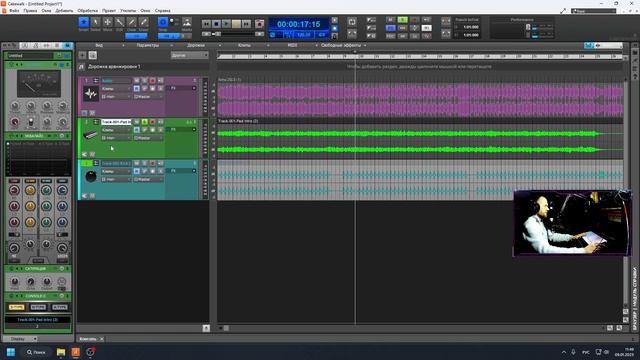Solo track 1 with its S button
The height and width of the screenshot is (360, 640).
[x=144, y=80]
